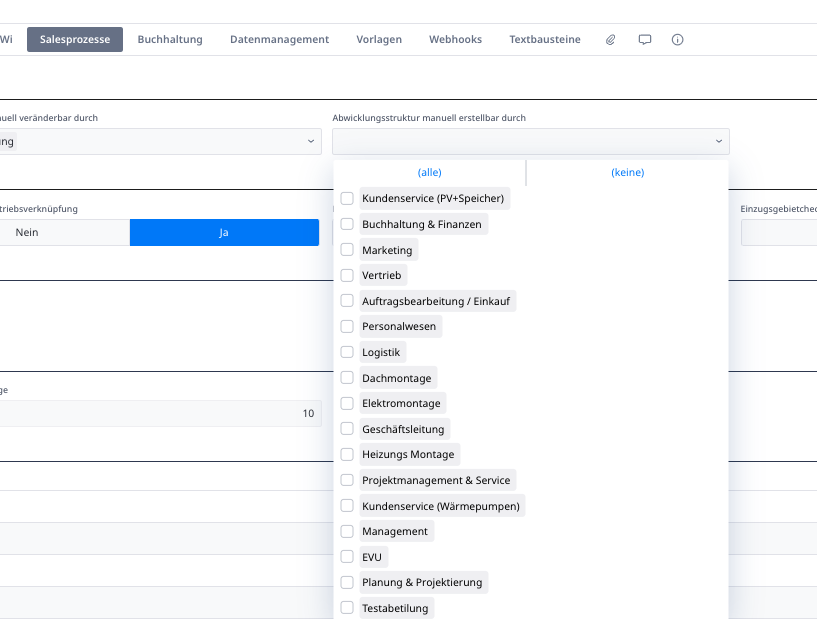Select the blue Ja toggle button
The width and height of the screenshot is (817, 619).
tap(224, 232)
